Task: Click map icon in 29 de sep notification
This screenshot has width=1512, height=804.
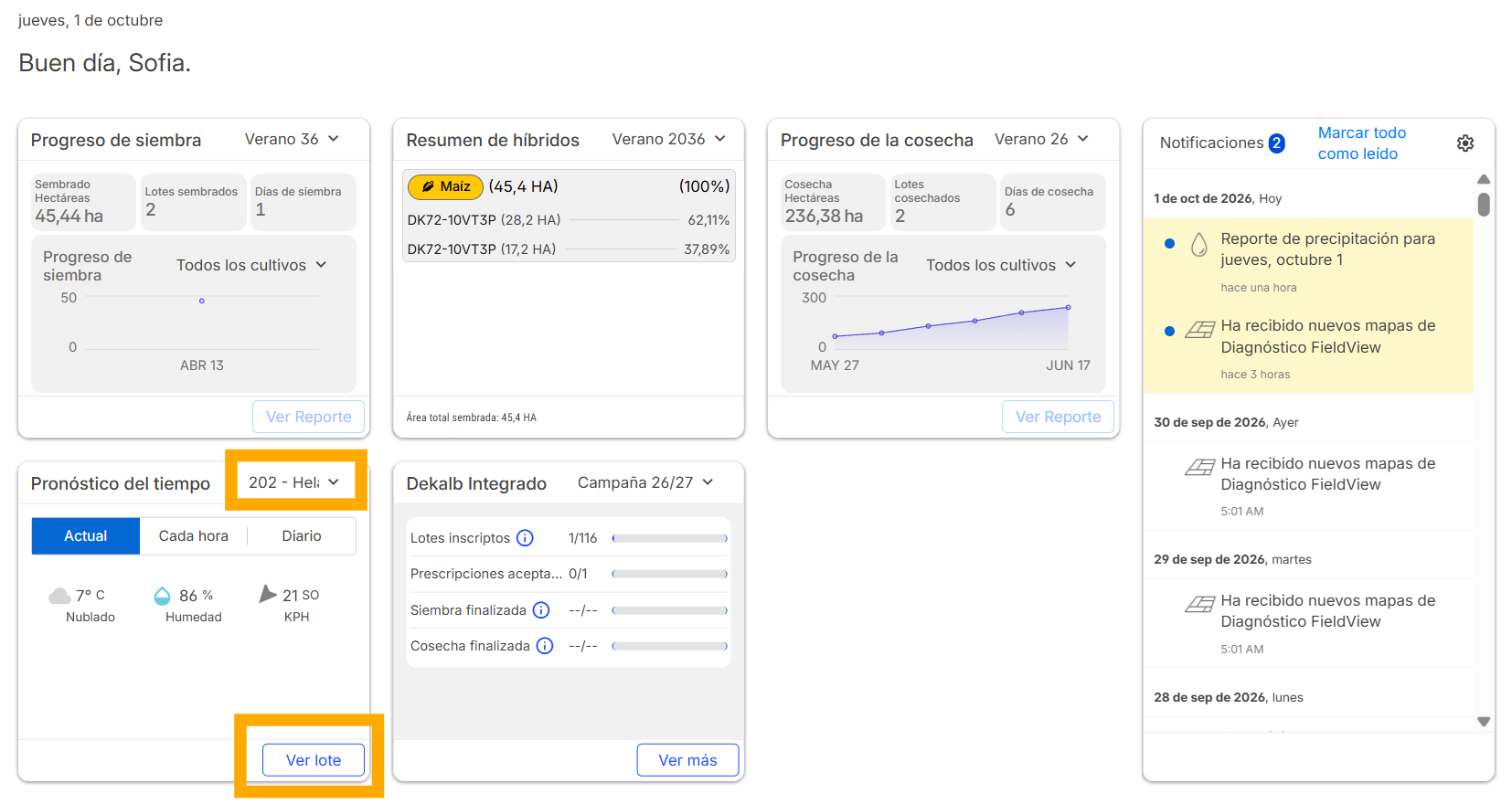Action: click(x=1200, y=604)
